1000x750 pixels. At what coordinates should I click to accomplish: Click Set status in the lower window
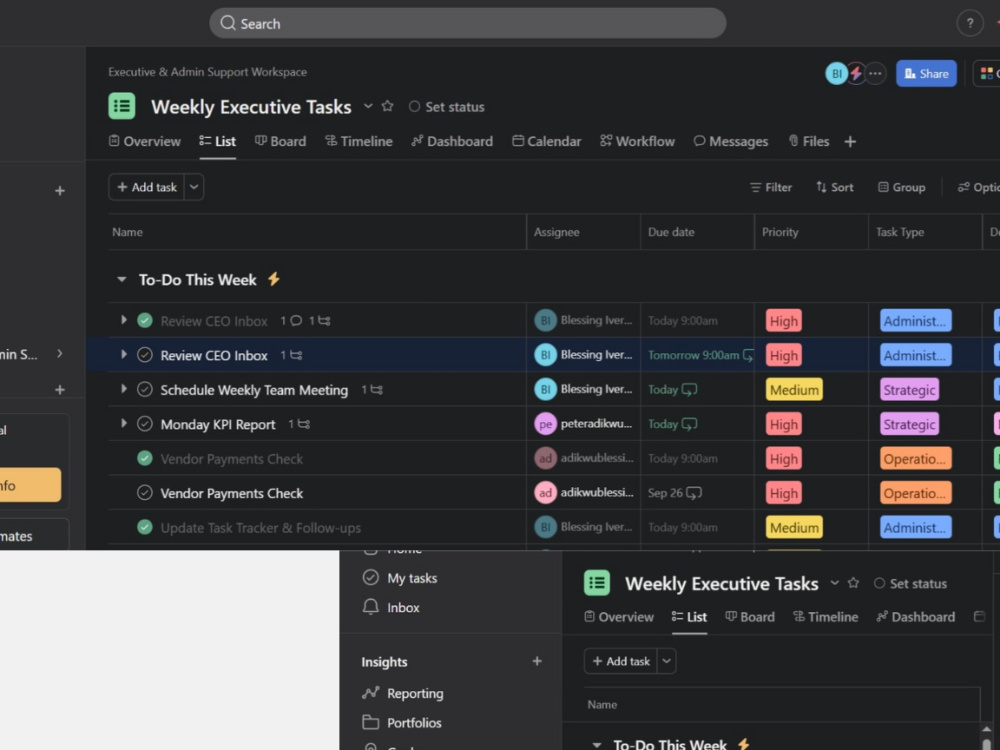(x=910, y=584)
